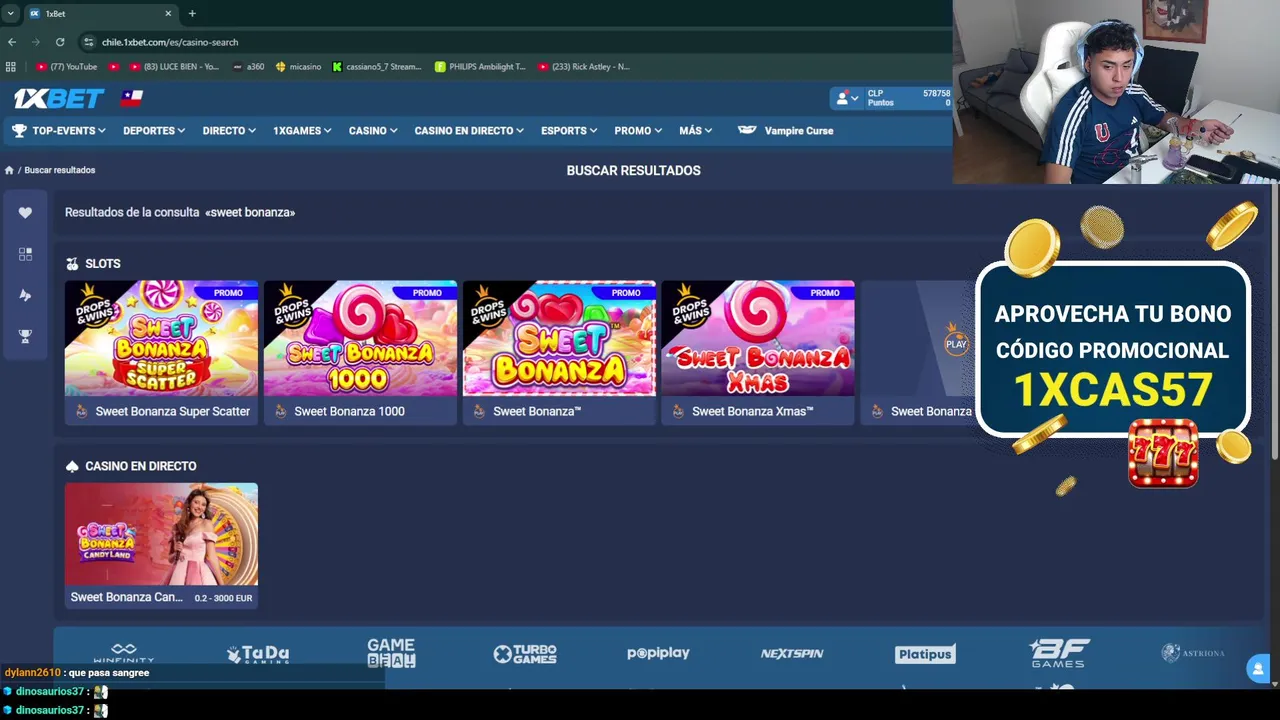Click the Sweet Bonanza Xmas™ title
Image resolution: width=1280 pixels, height=720 pixels.
coord(752,411)
